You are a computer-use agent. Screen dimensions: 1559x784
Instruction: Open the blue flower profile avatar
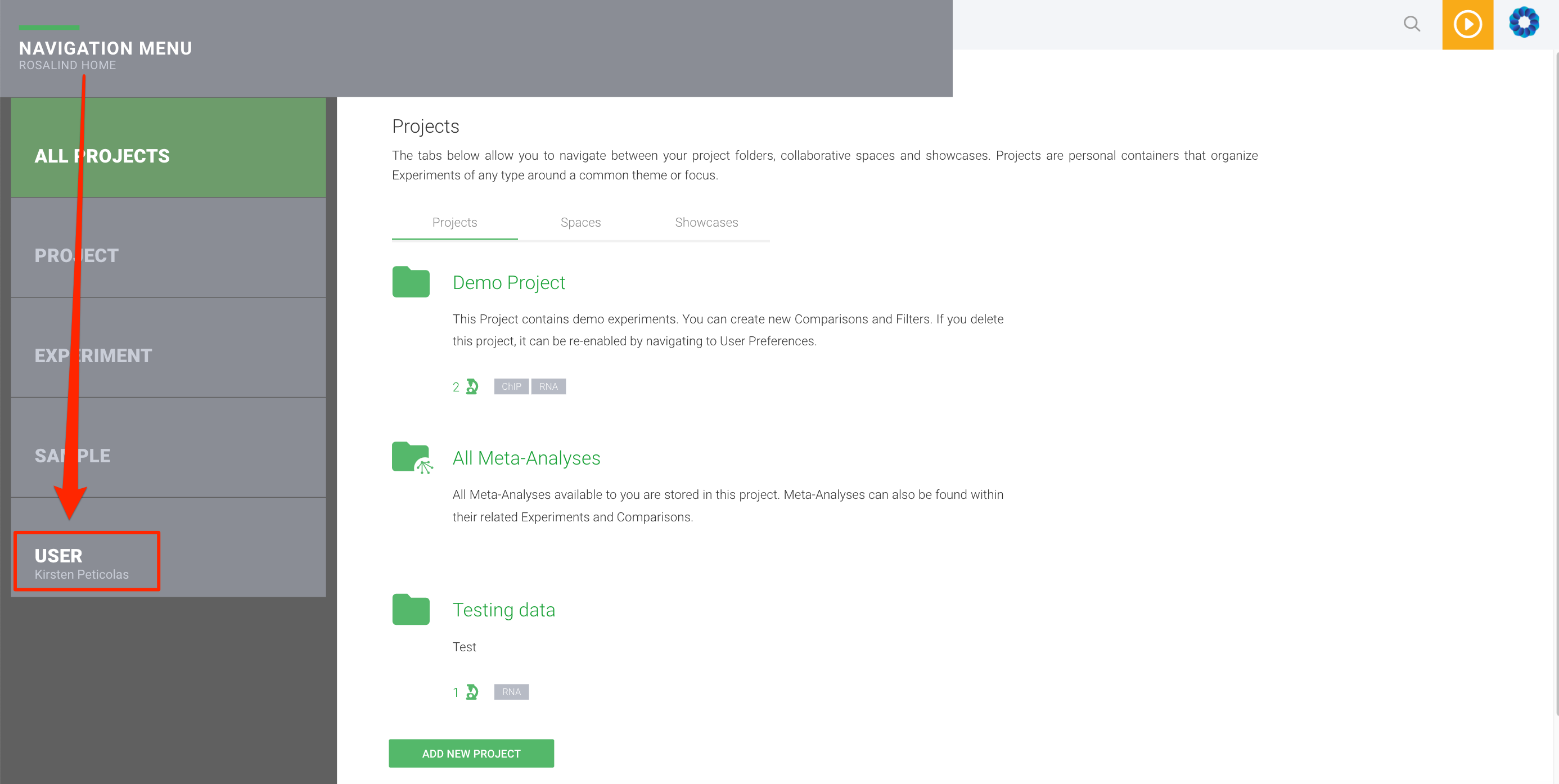click(1524, 23)
